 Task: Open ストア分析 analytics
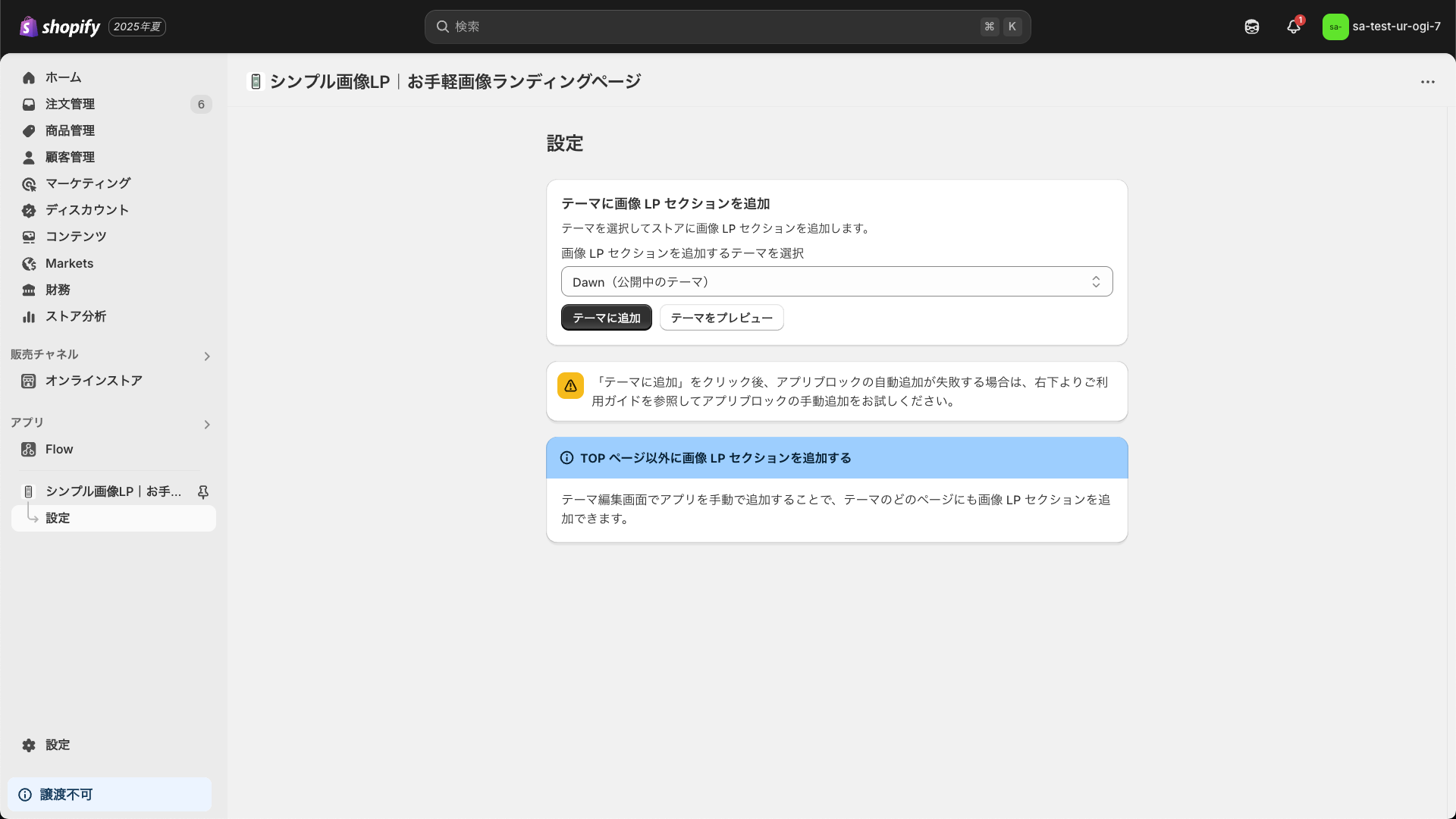tap(75, 316)
